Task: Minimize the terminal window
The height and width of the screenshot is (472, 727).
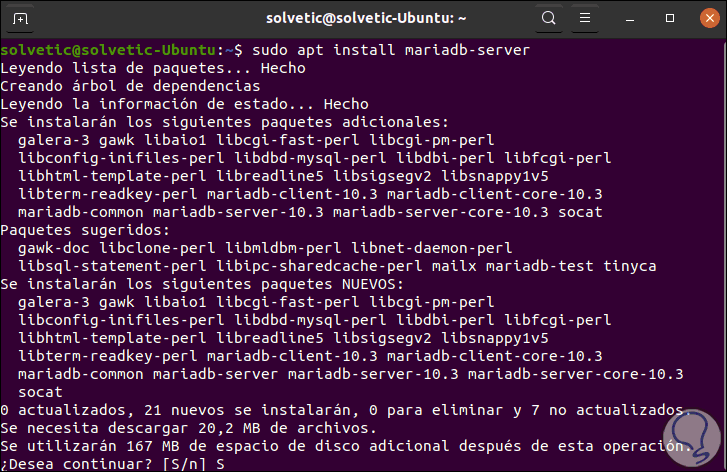Action: (x=630, y=19)
